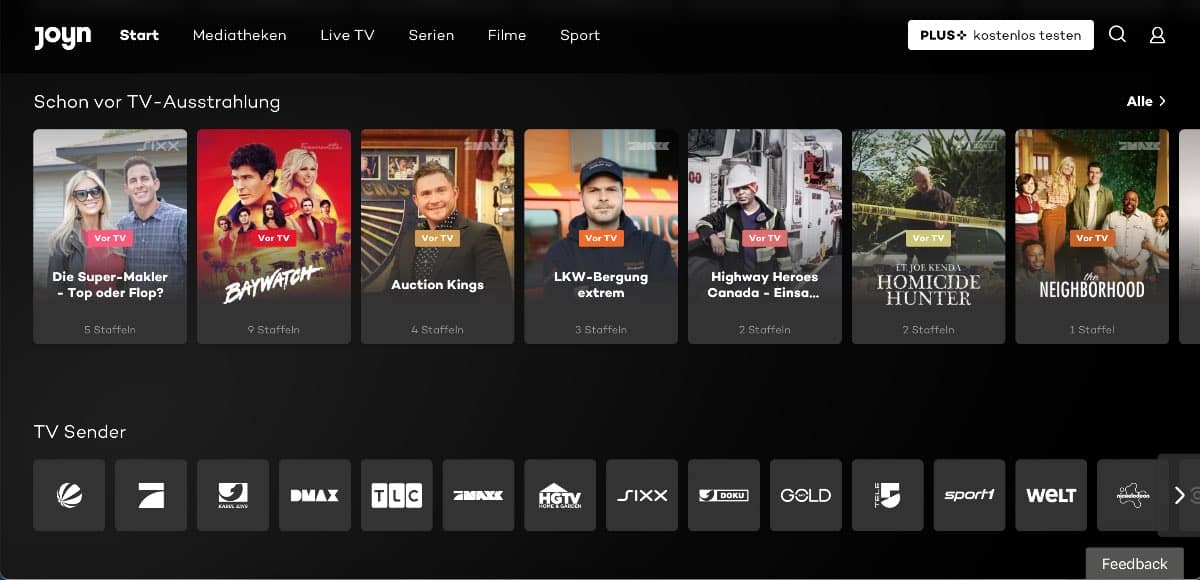The height and width of the screenshot is (580, 1200).
Task: Expand the section via Alle chevron link
Action: (x=1146, y=101)
